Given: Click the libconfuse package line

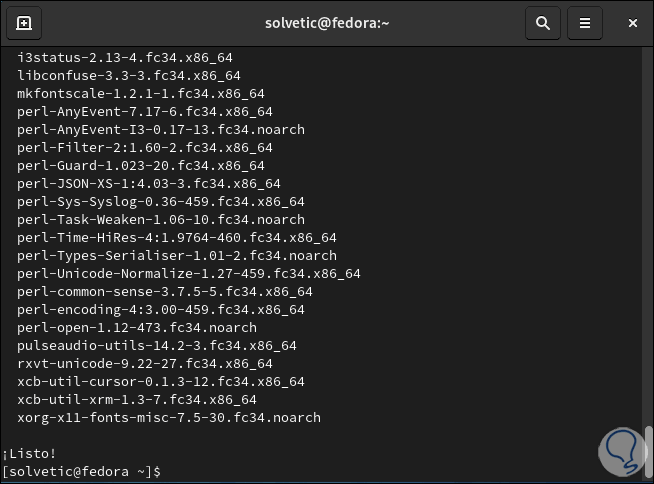Looking at the screenshot, I should pos(128,75).
